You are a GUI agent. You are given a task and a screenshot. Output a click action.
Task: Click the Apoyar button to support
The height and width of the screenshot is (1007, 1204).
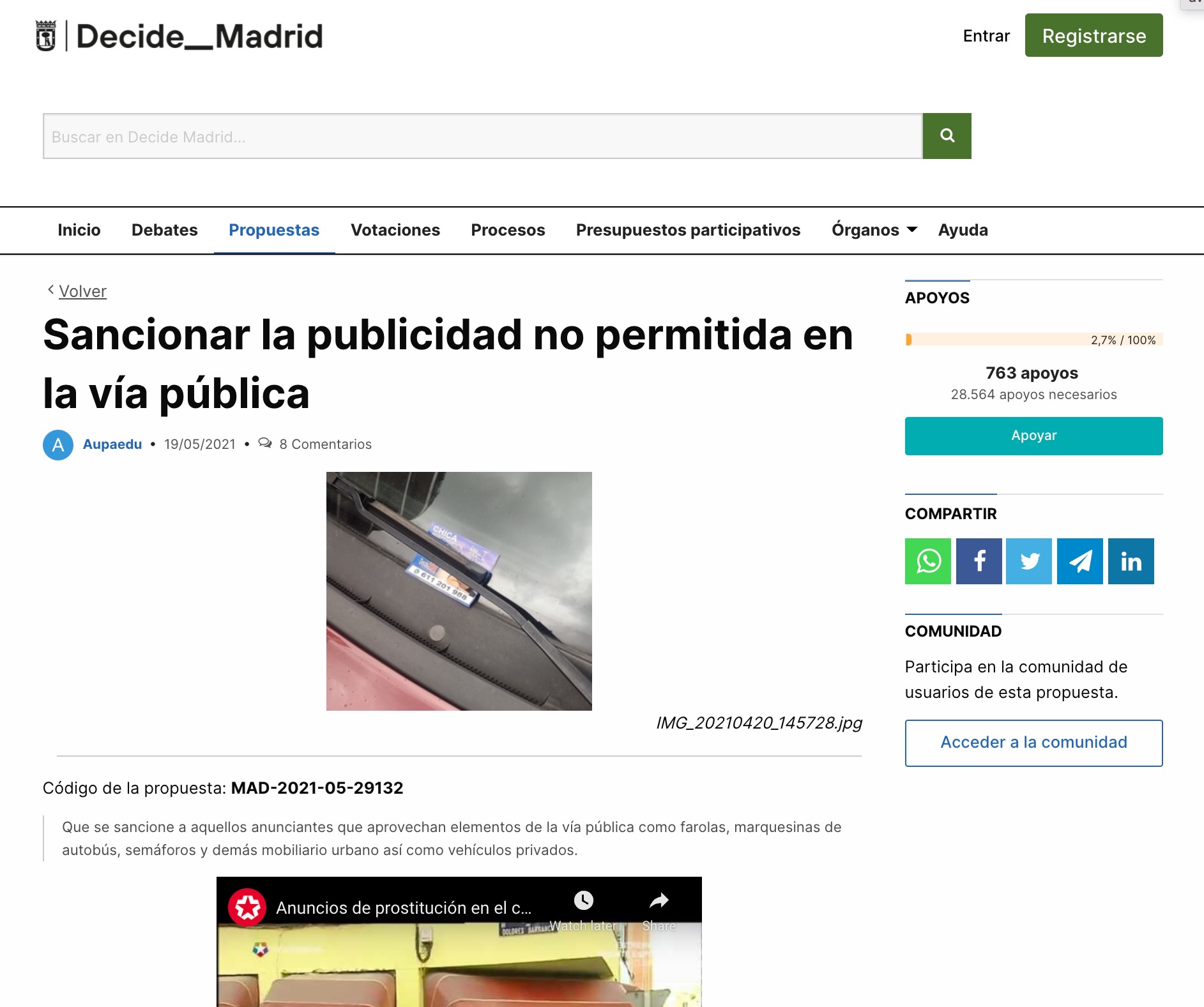[x=1033, y=435]
